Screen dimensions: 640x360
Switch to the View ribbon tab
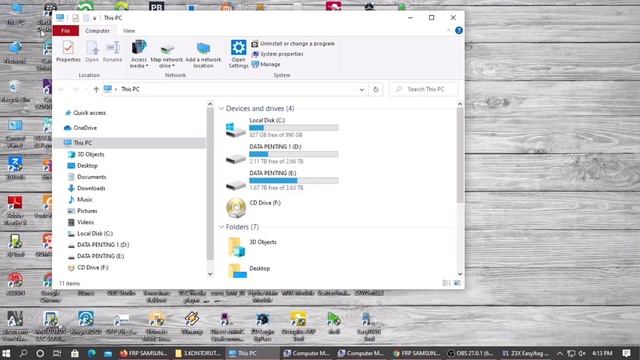tap(129, 31)
